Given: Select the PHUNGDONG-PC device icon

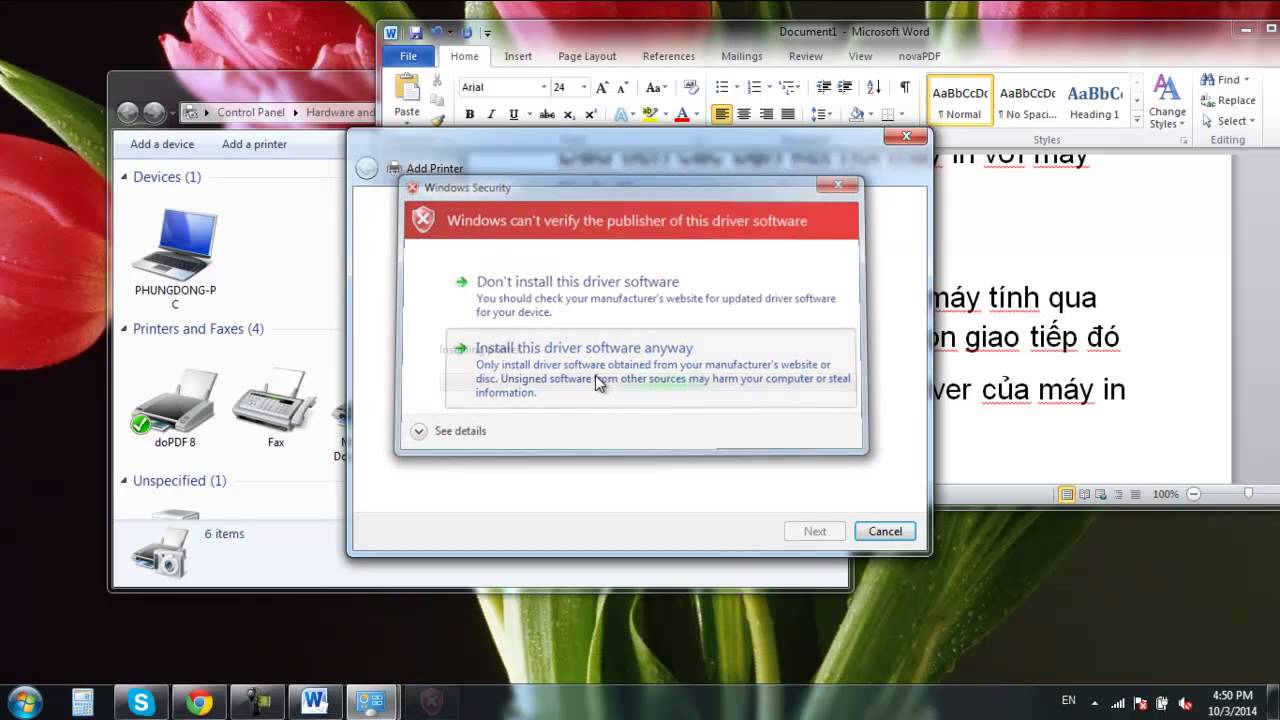Looking at the screenshot, I should [x=175, y=258].
